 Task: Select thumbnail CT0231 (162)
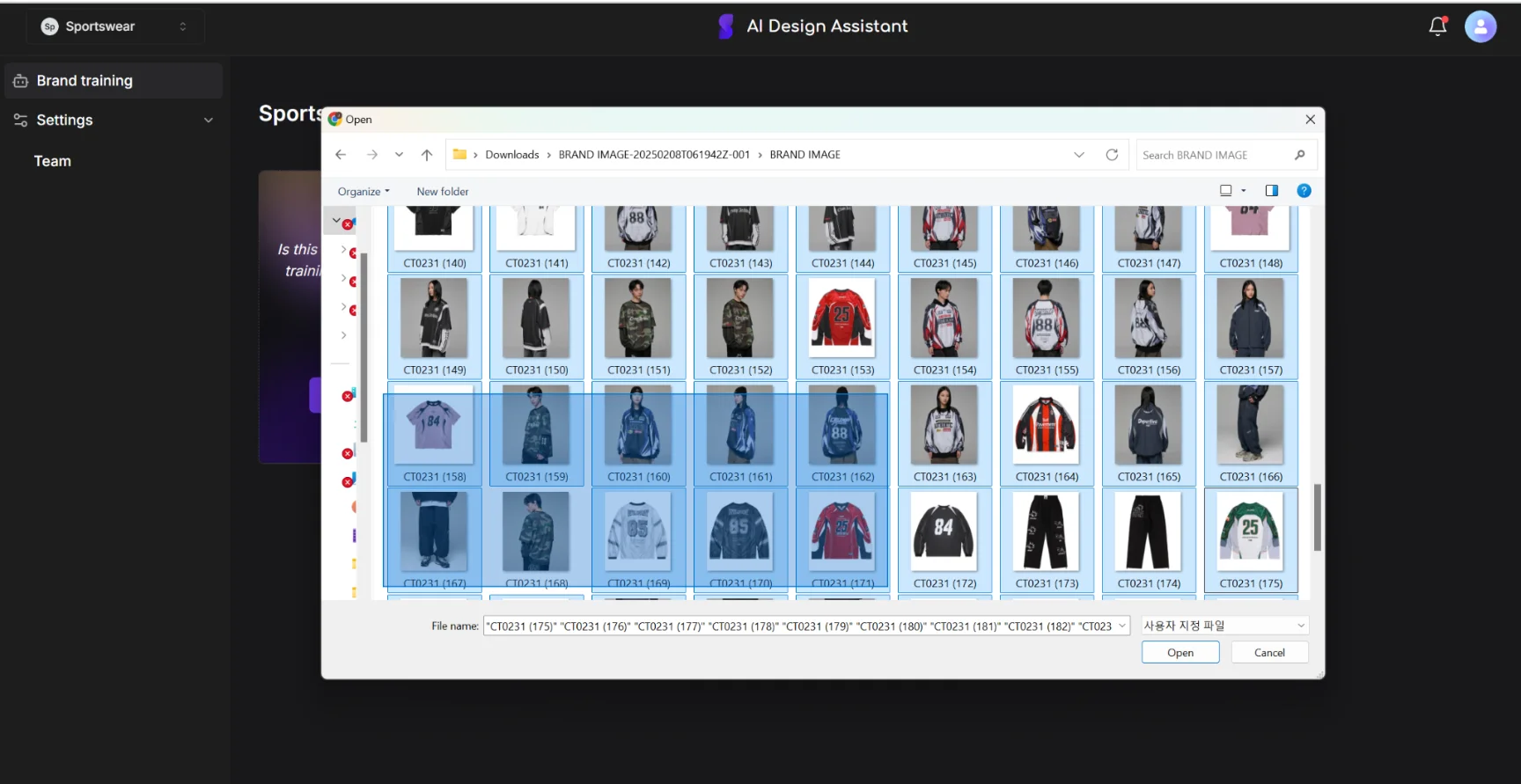pos(843,433)
